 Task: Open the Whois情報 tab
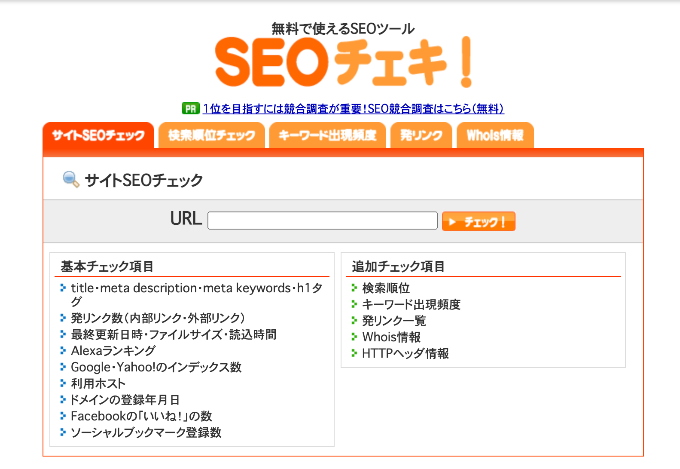click(495, 135)
